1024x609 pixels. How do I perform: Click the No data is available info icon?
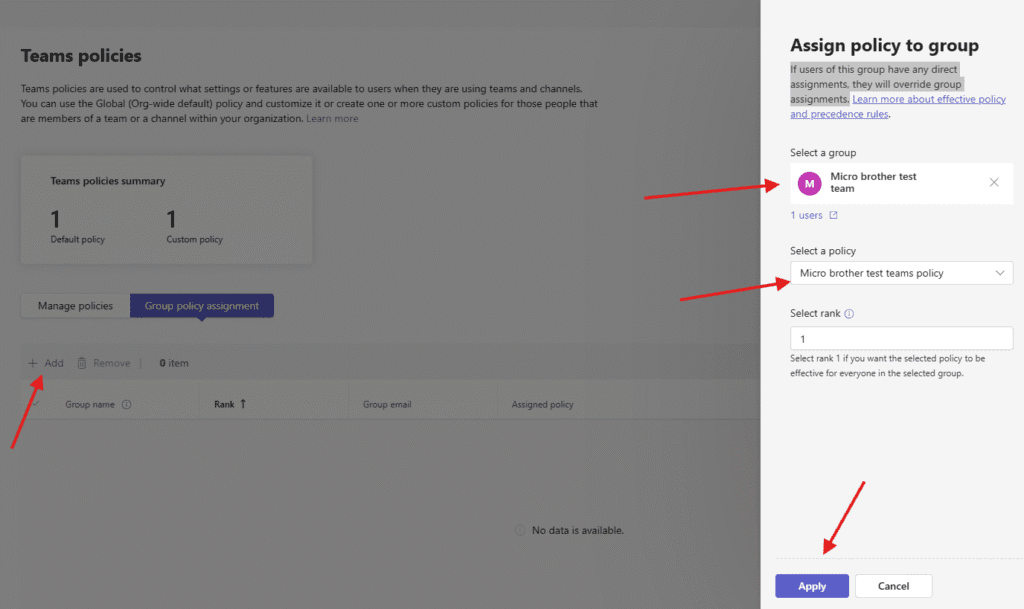(520, 530)
